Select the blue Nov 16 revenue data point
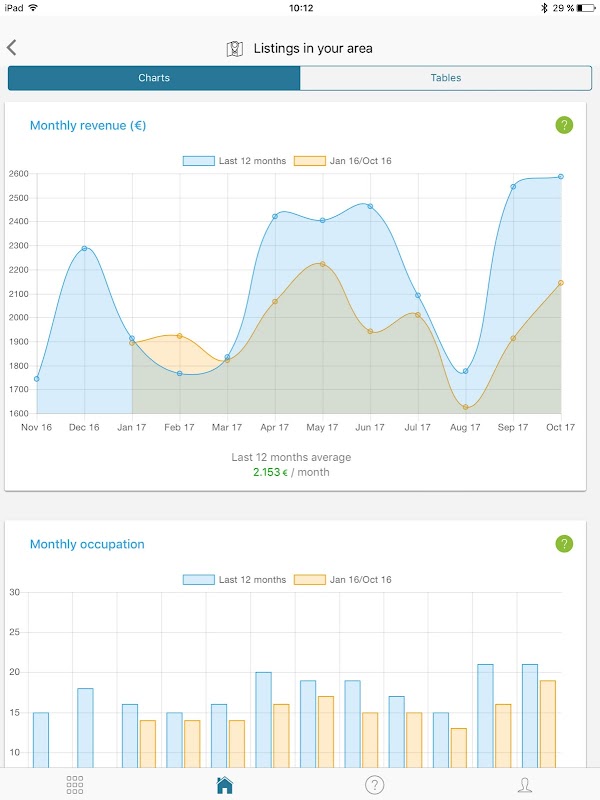The image size is (600, 800). tap(37, 379)
